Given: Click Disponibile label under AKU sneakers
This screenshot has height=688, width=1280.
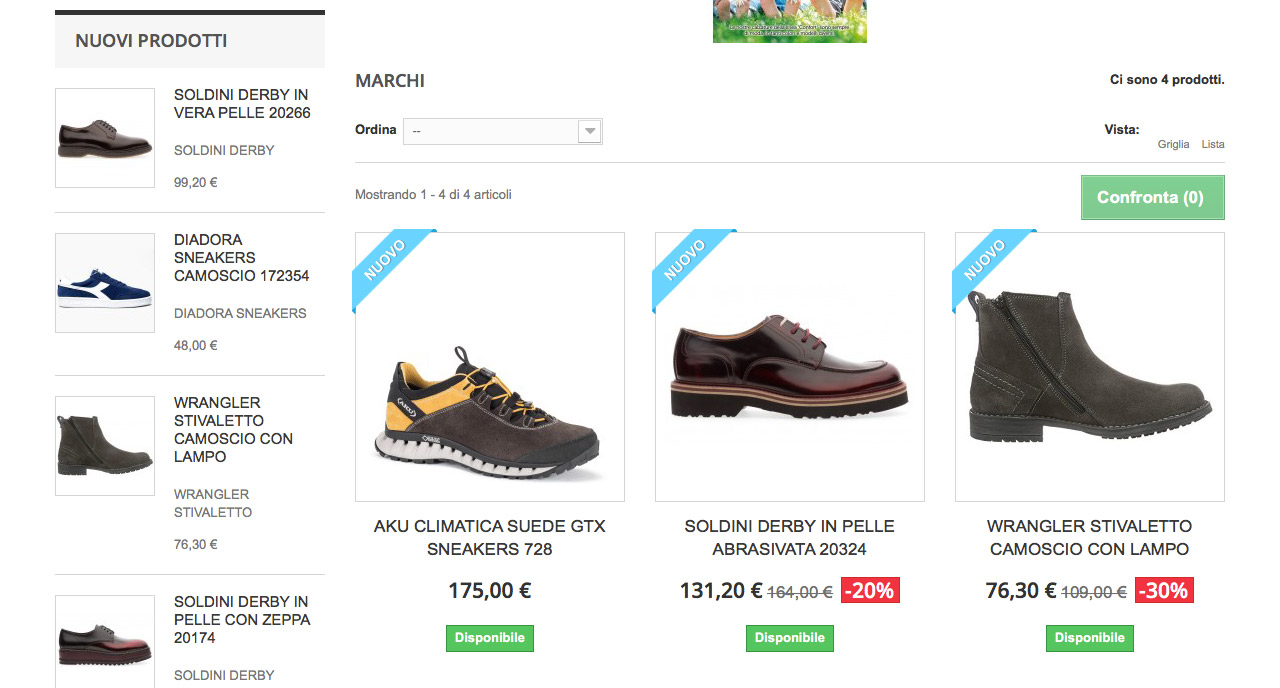Looking at the screenshot, I should tap(490, 638).
